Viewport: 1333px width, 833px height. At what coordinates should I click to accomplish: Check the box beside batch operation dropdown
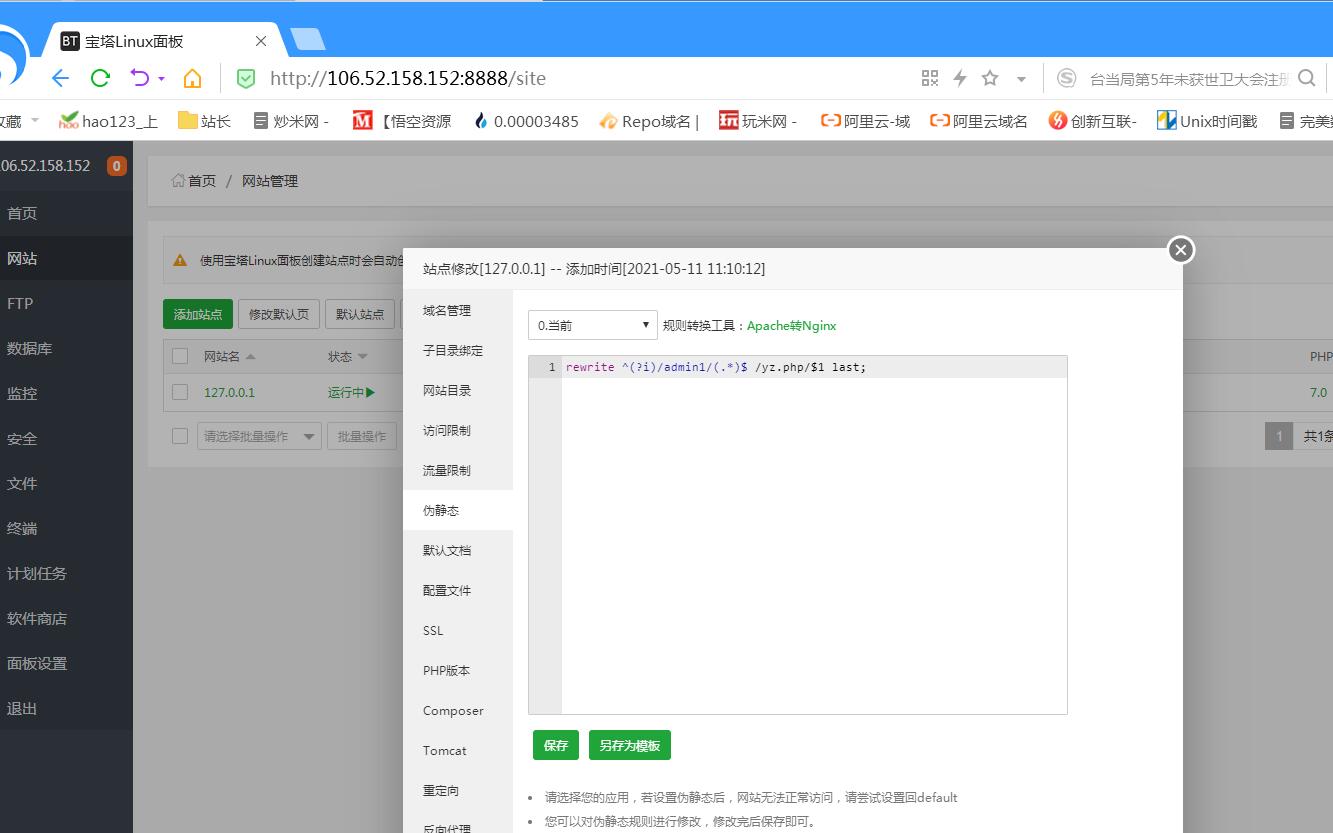point(180,436)
